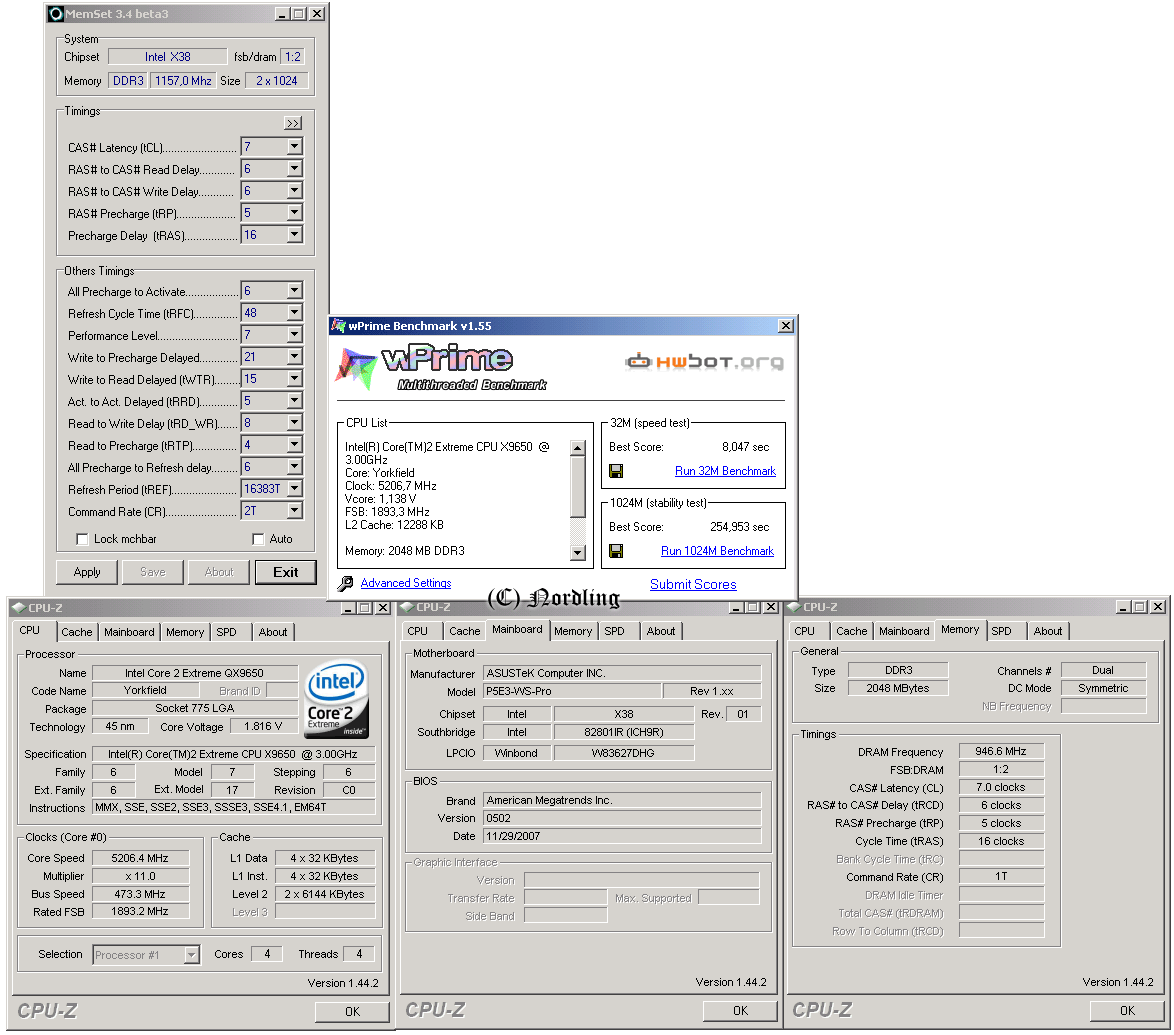Switch to Cache tab in left CPU-Z window
Viewport: 1174px width, 1035px height.
76,632
